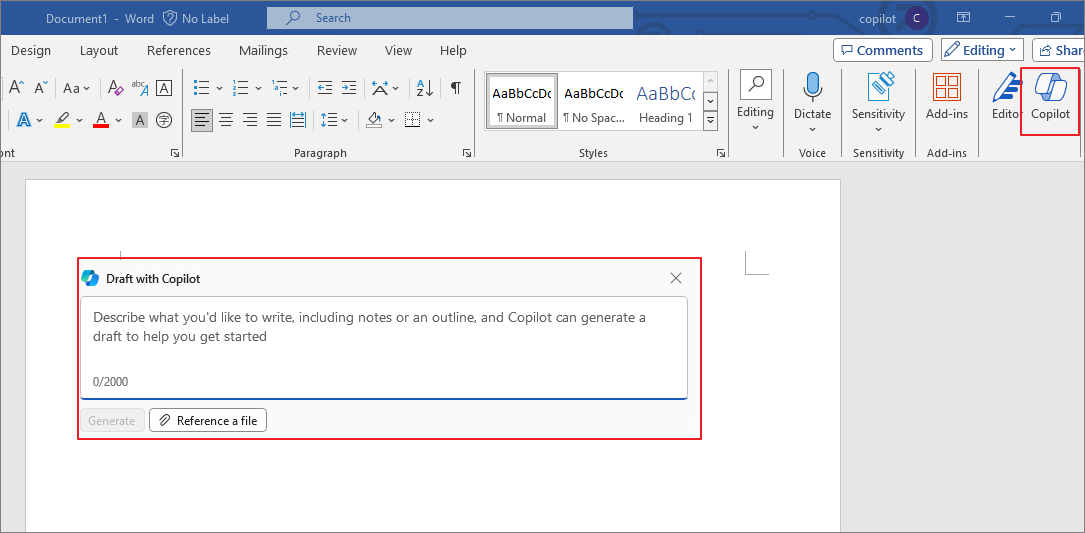Open Editing find magnifier group
The image size is (1085, 533).
[755, 102]
